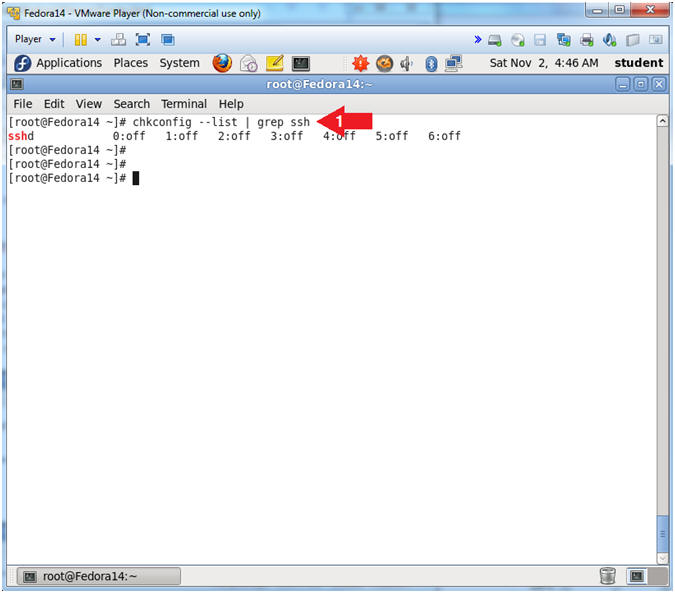Open the Terminal menu in terminal
Viewport: 675px width, 593px height.
click(184, 104)
